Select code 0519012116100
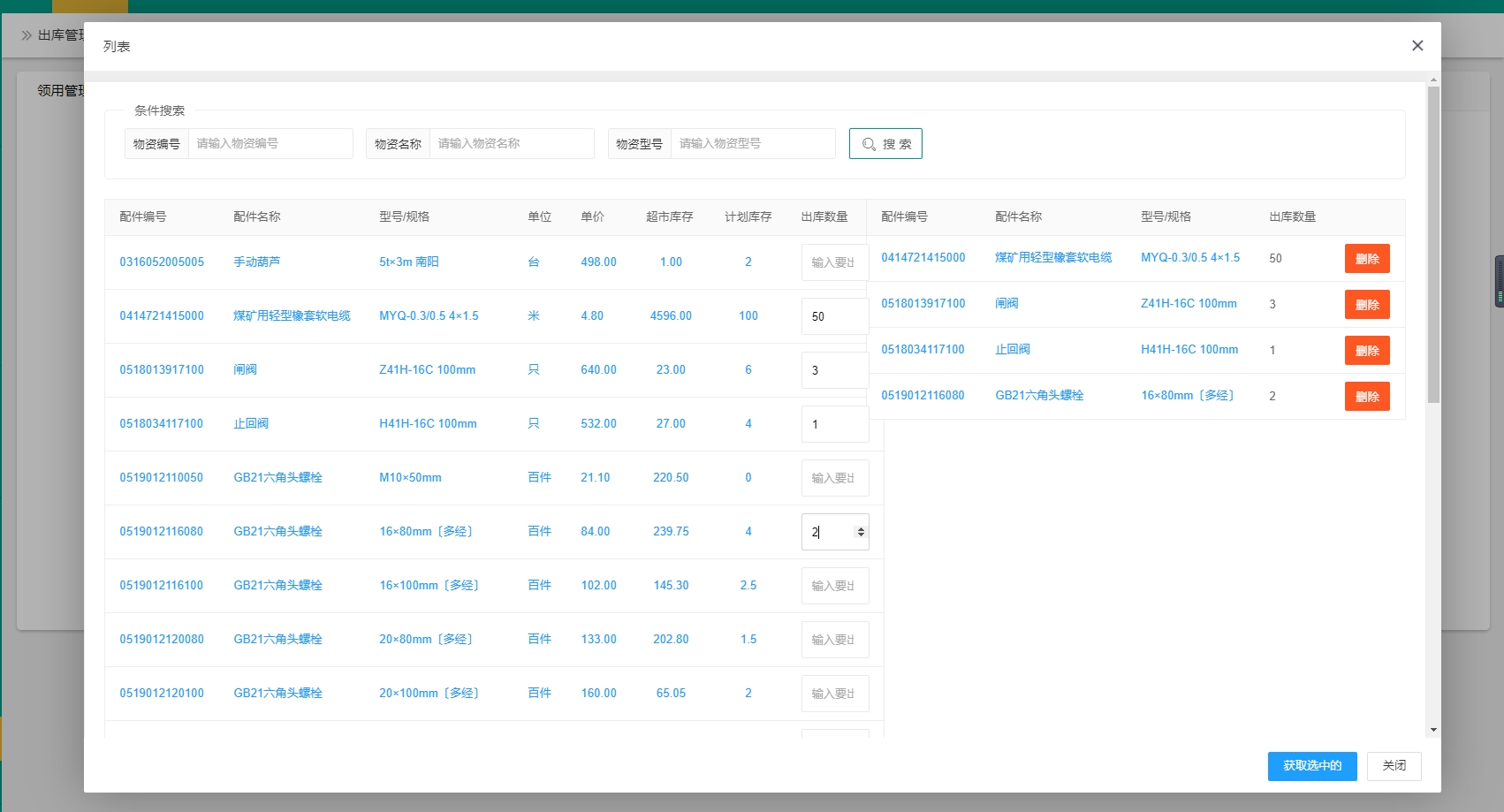The height and width of the screenshot is (812, 1504). click(162, 586)
